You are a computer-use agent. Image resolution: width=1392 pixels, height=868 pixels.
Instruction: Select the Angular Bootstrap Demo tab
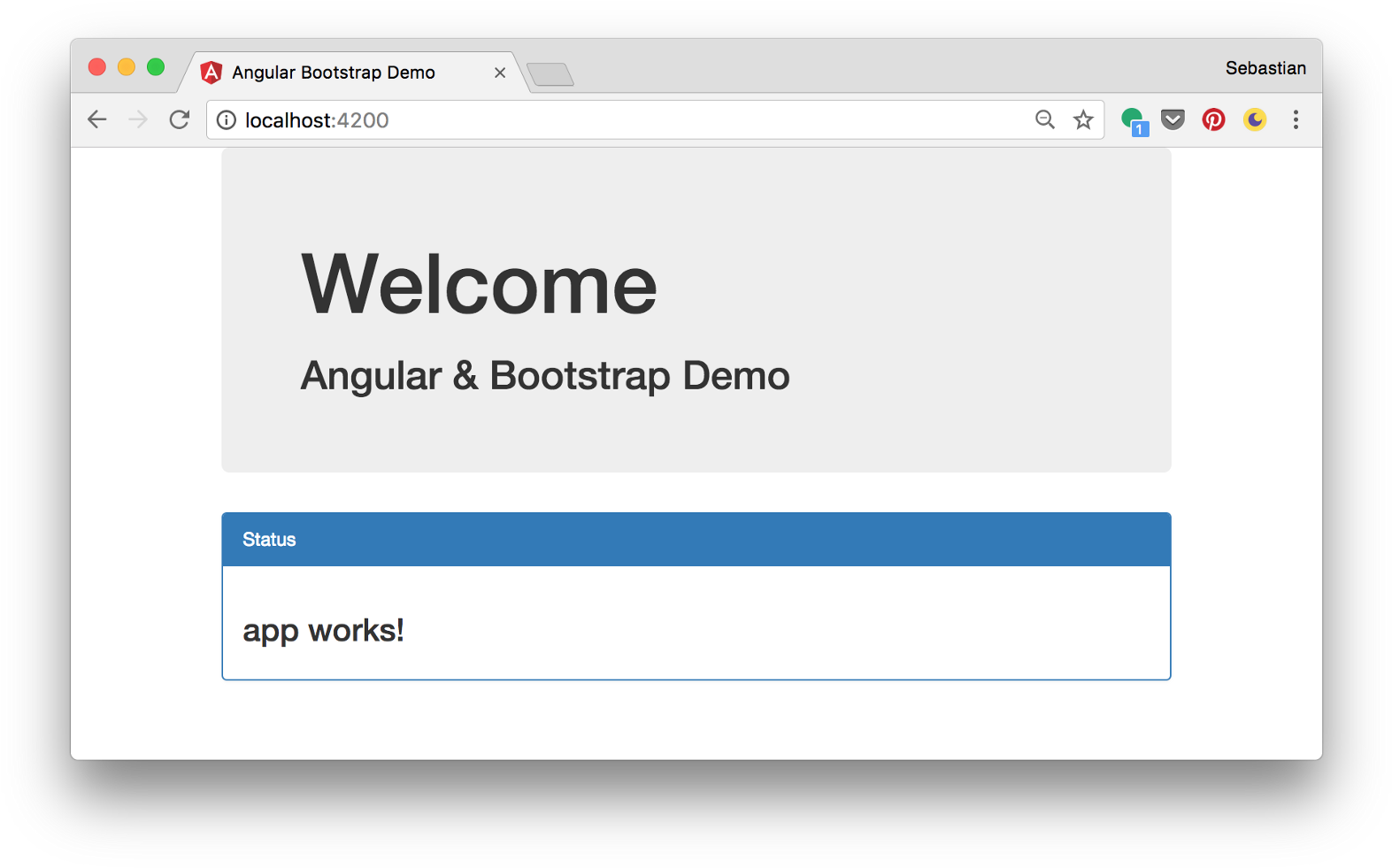pos(354,73)
